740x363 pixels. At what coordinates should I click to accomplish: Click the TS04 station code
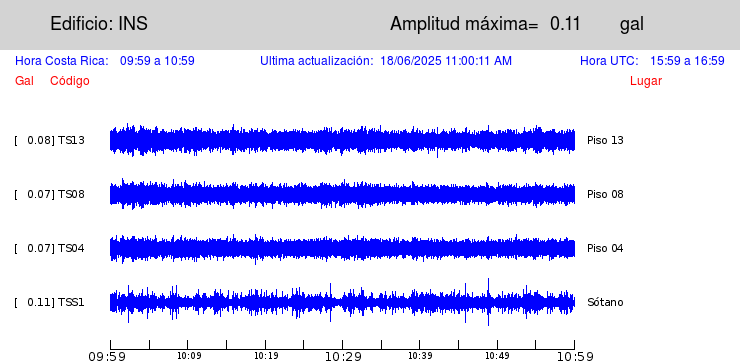(x=71, y=248)
